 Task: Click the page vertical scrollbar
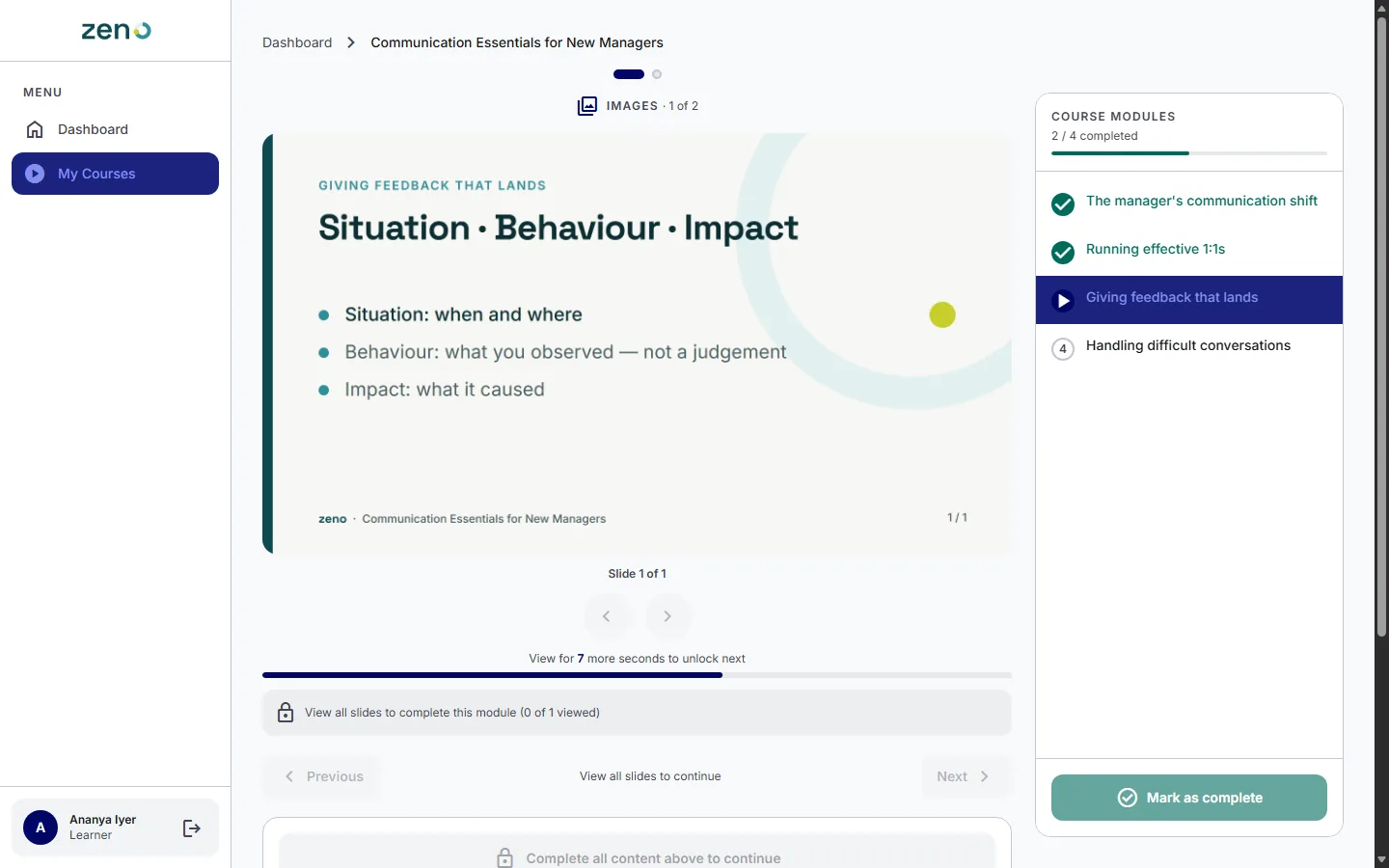click(1381, 328)
